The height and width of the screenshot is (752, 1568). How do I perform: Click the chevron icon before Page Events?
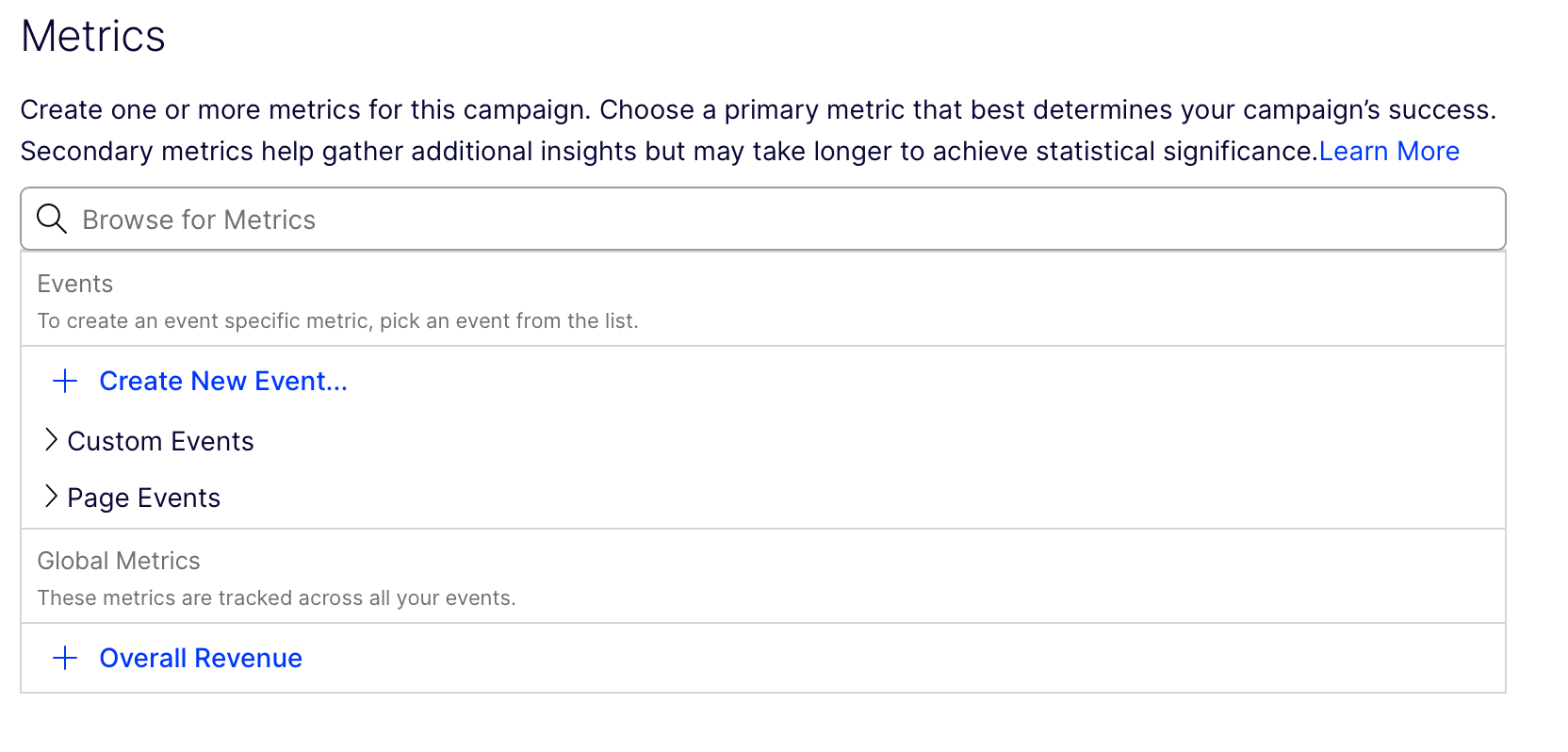click(x=52, y=497)
